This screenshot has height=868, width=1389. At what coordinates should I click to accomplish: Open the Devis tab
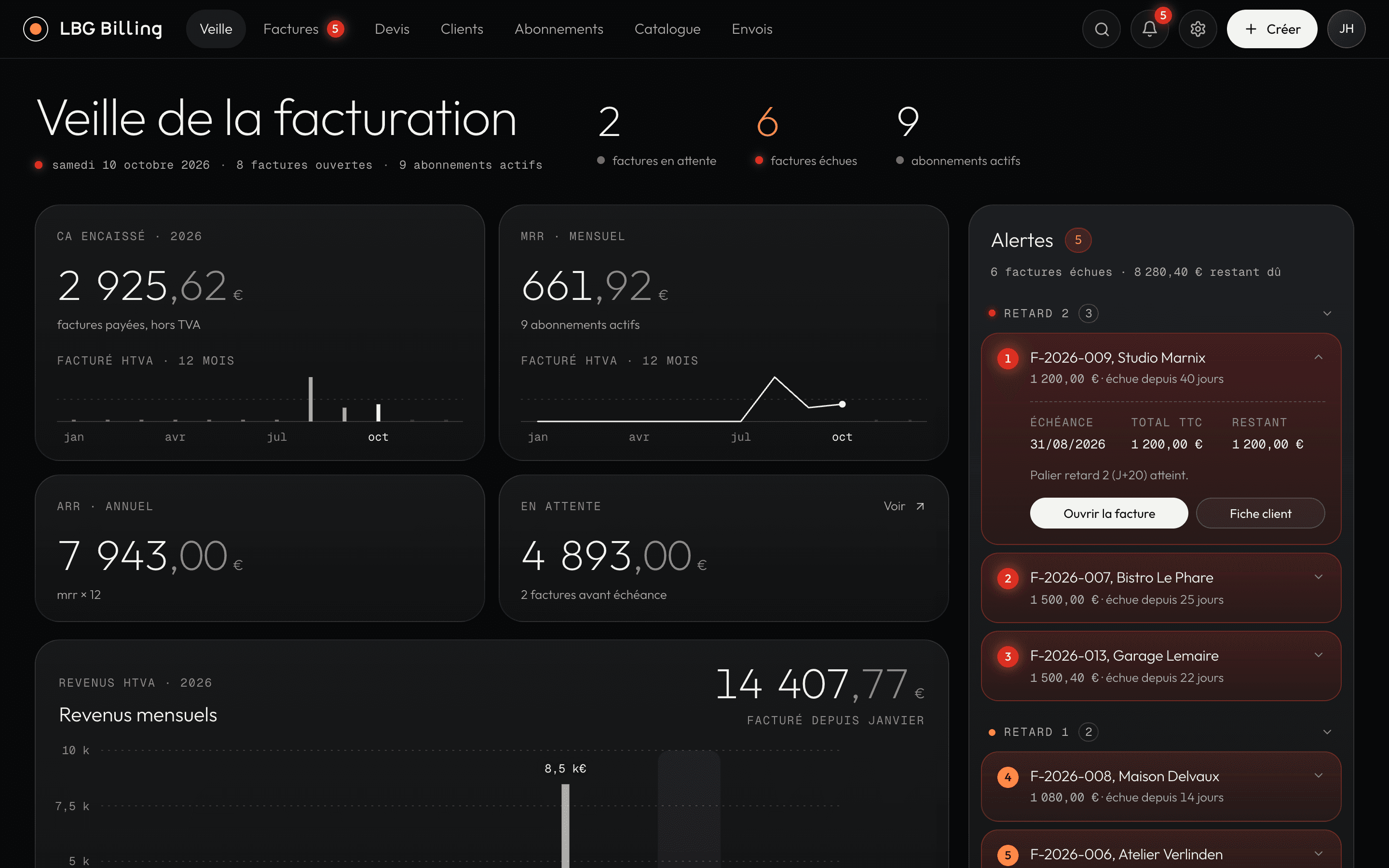[392, 29]
